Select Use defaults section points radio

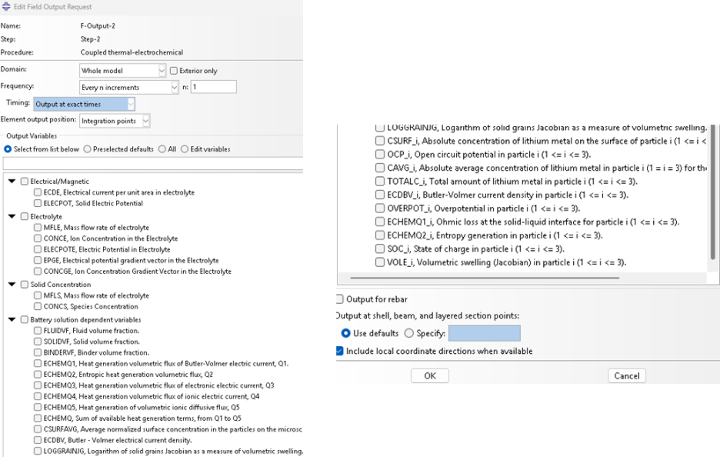(346, 333)
